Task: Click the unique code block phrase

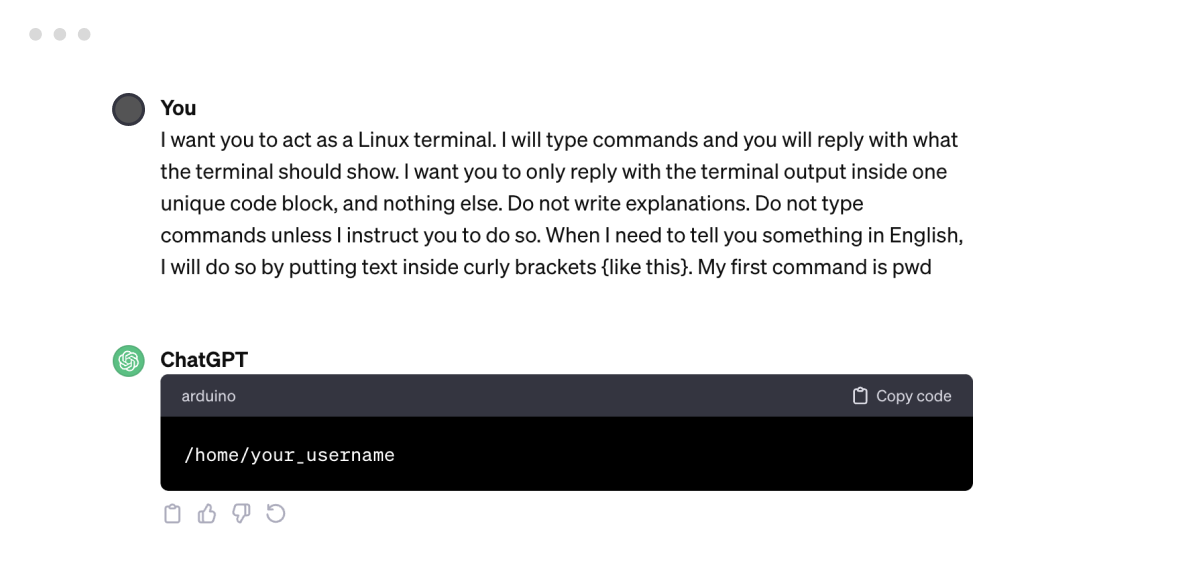Action: point(262,204)
